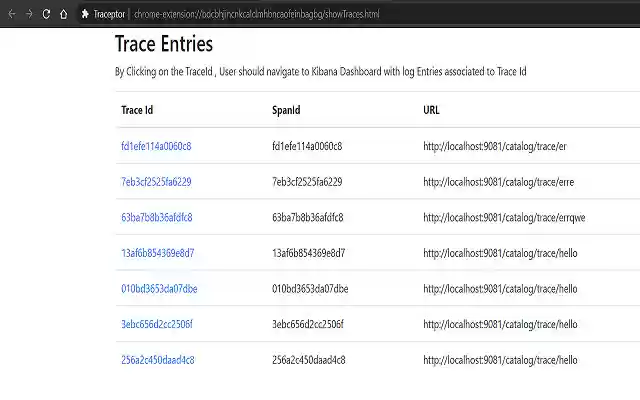
Task: Click span ID 7eb3cf2525fa6229 cell
Action: [307, 182]
